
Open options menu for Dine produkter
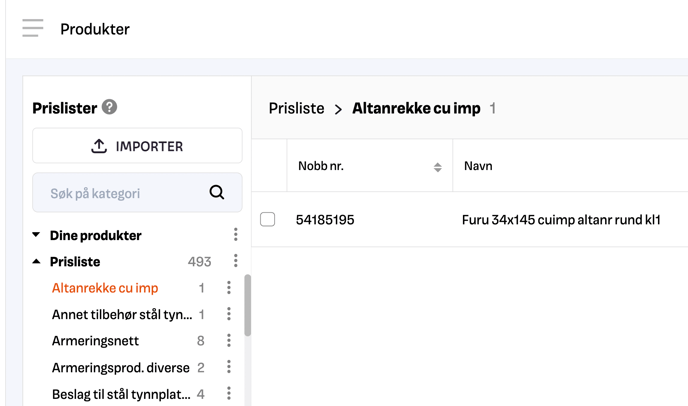click(236, 234)
